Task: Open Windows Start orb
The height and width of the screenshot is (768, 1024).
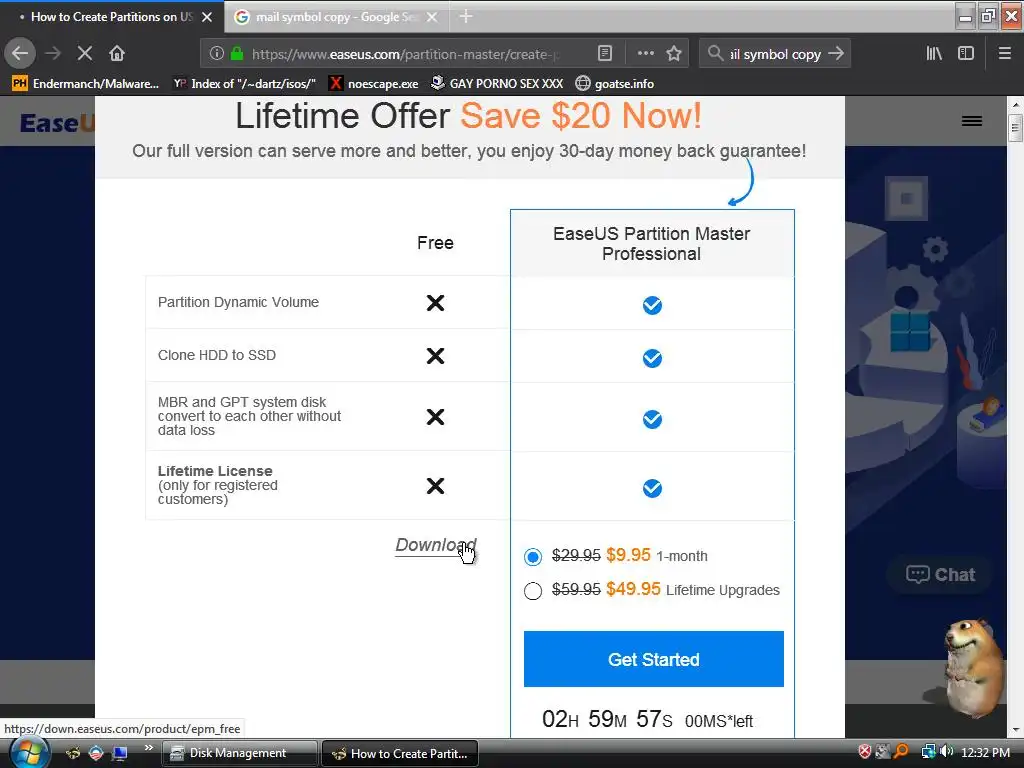Action: (x=28, y=753)
